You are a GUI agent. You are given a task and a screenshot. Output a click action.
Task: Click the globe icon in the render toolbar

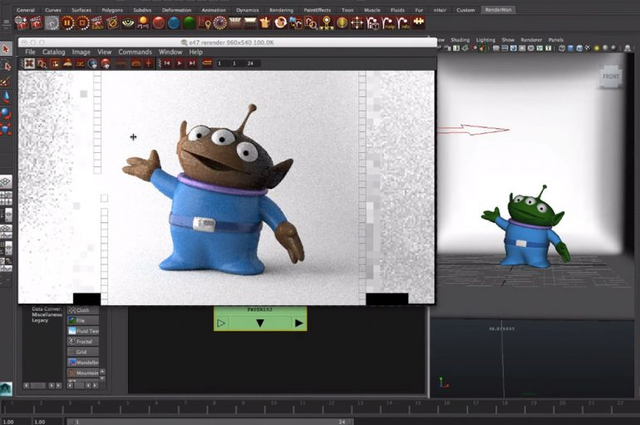click(93, 63)
